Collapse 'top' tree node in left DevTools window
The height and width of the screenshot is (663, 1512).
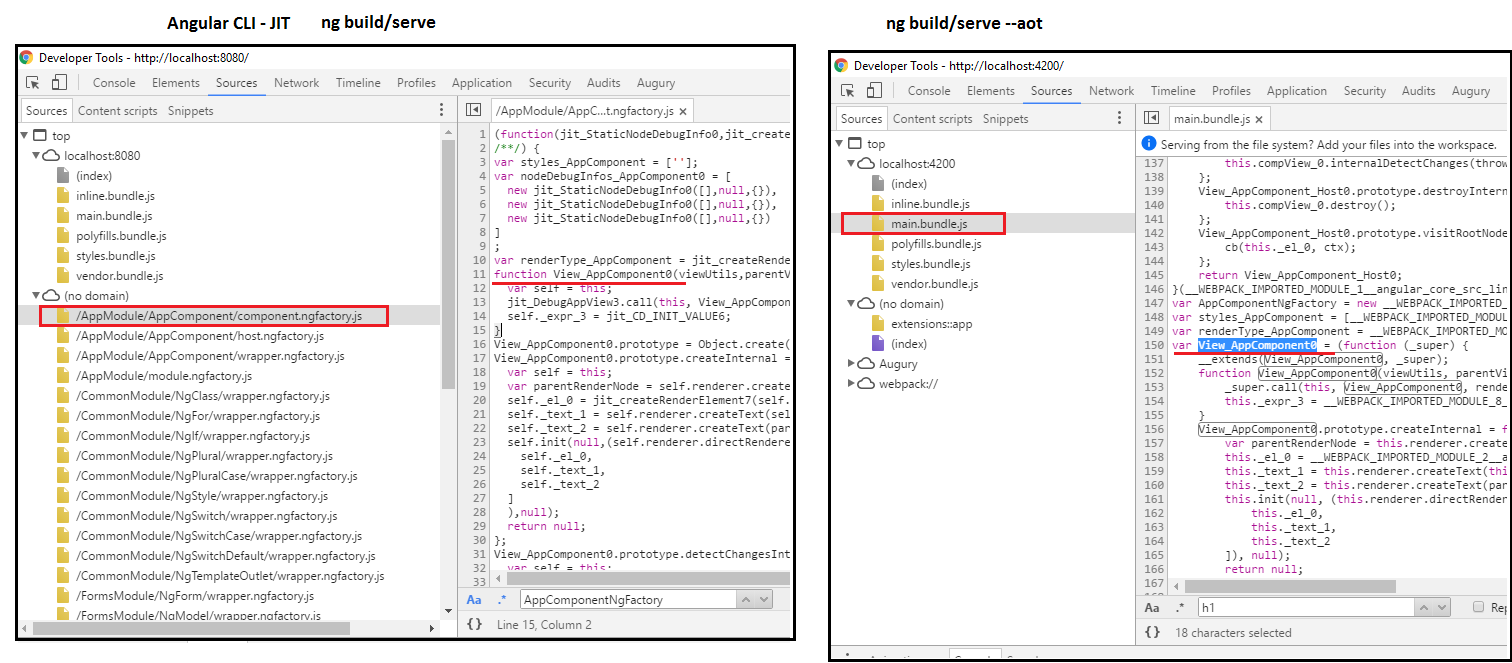(25, 136)
